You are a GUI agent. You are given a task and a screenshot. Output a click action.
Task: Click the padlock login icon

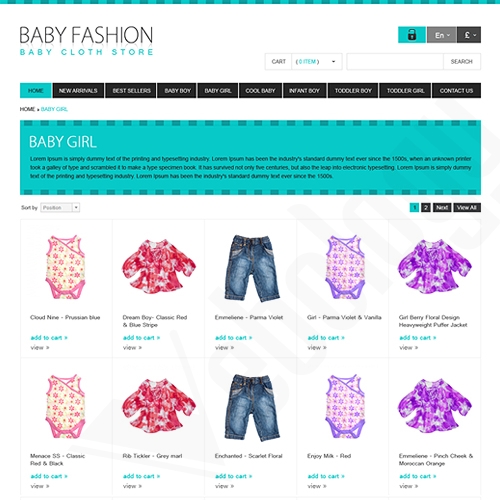coord(412,35)
